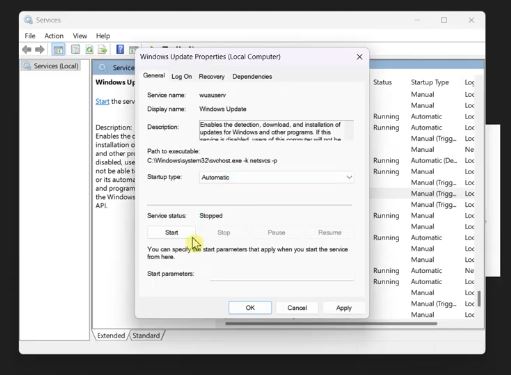
Task: Close the Windows Update Properties dialog
Action: click(x=359, y=57)
